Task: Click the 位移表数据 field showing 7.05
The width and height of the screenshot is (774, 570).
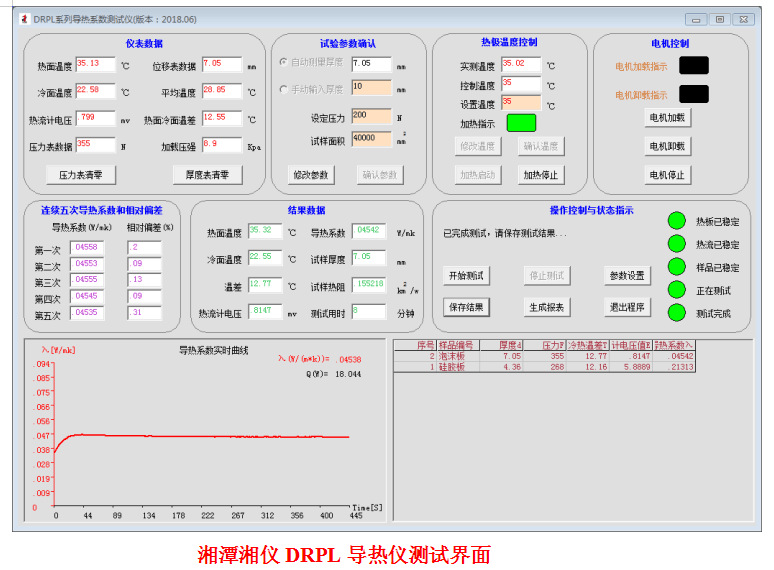Action: 222,65
